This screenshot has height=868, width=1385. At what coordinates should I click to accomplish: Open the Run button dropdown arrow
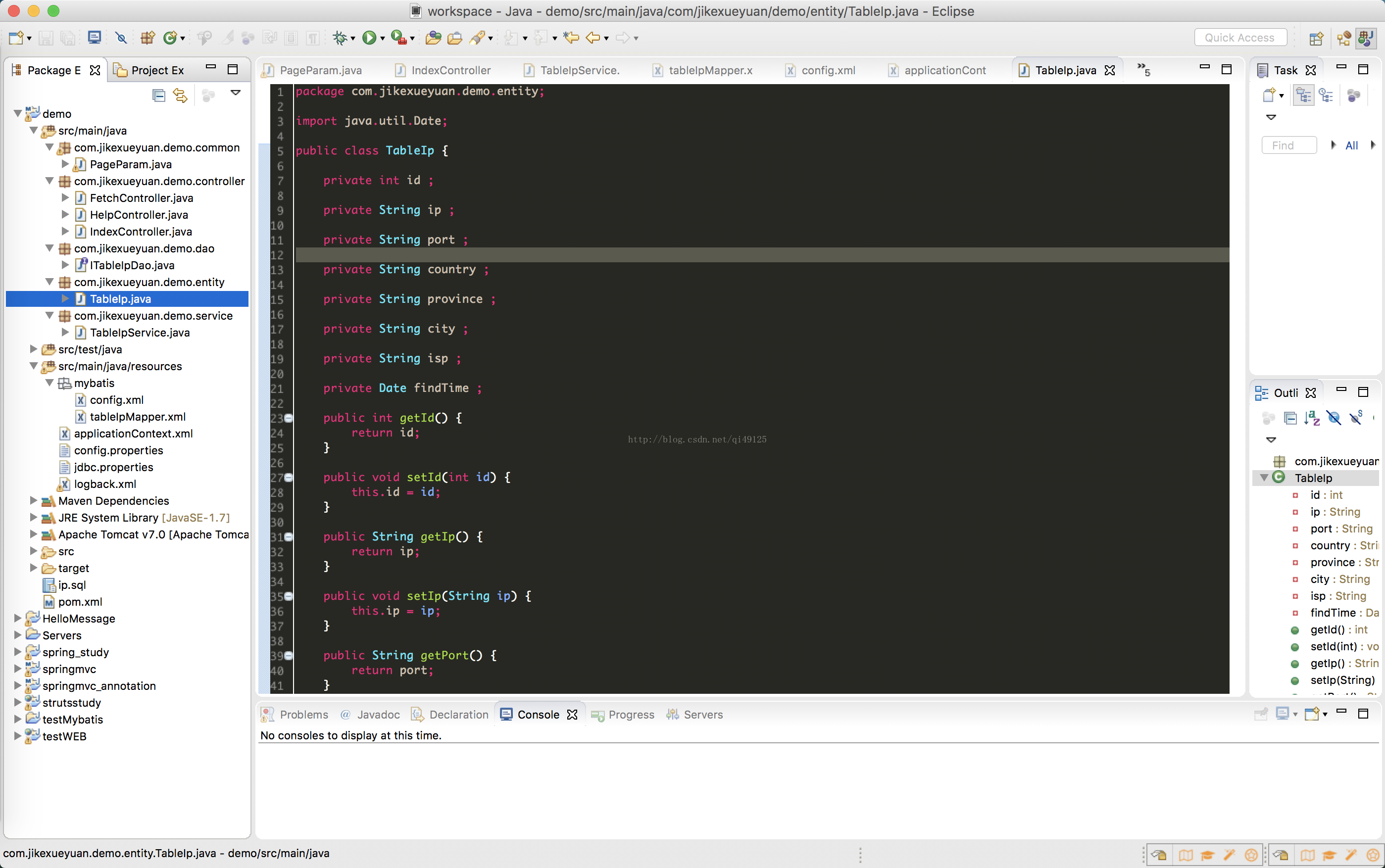383,39
